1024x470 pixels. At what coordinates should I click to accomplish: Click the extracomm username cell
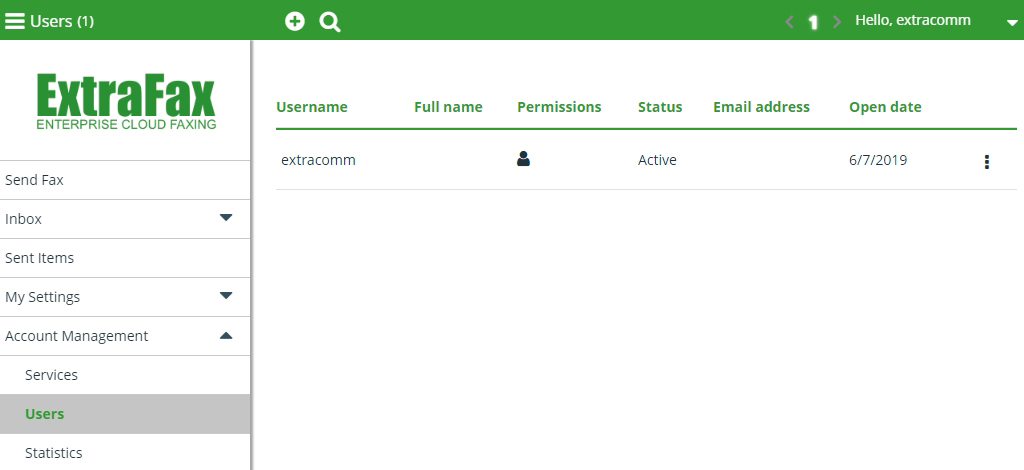click(318, 160)
